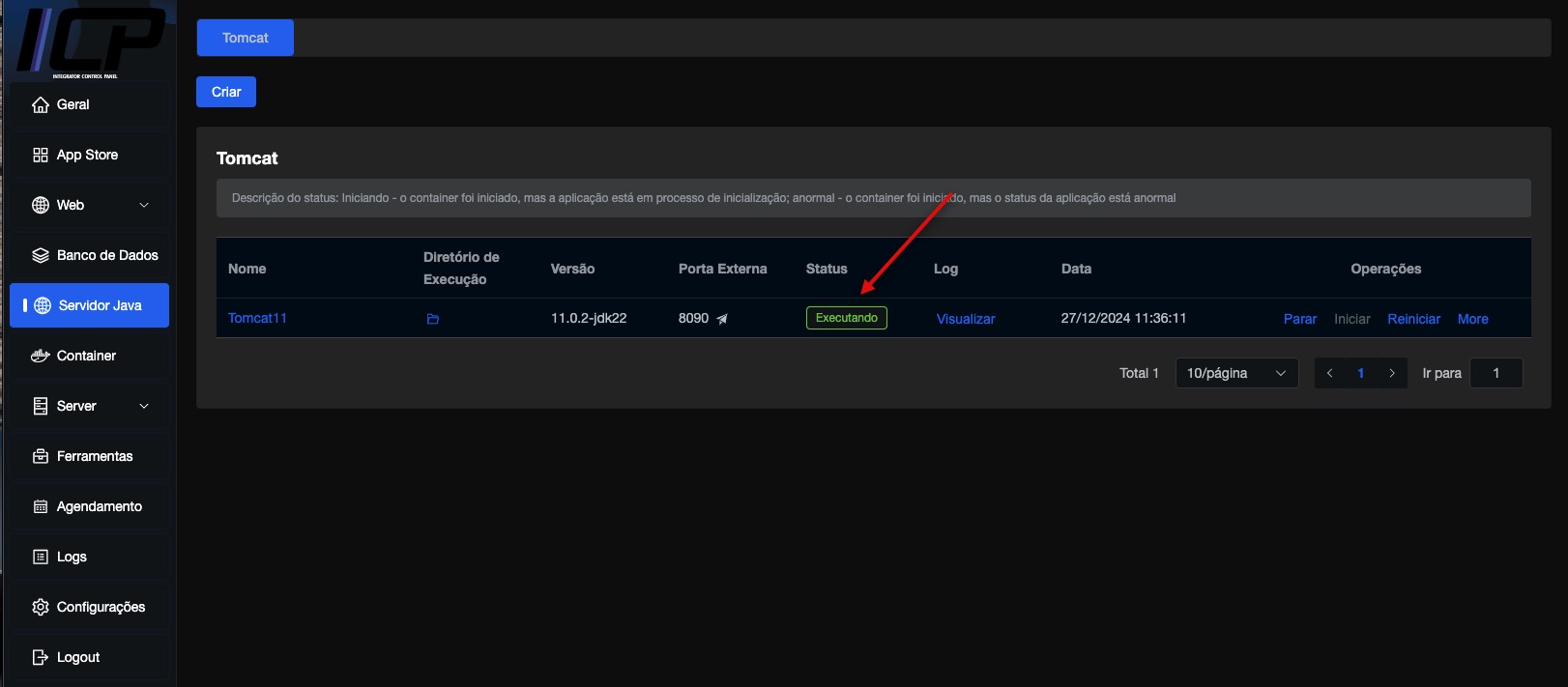Click the Logout exit icon
The width and height of the screenshot is (1568, 687).
pos(41,657)
